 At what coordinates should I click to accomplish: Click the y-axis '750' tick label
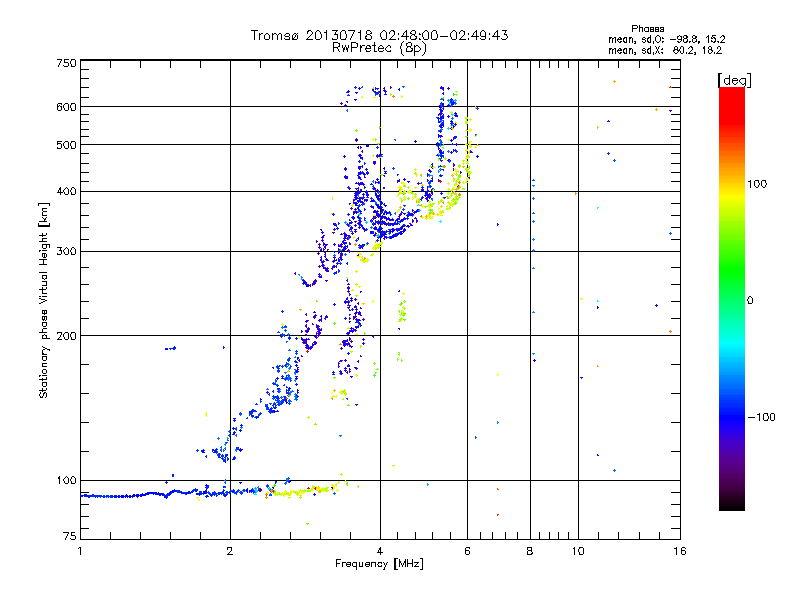click(x=66, y=63)
